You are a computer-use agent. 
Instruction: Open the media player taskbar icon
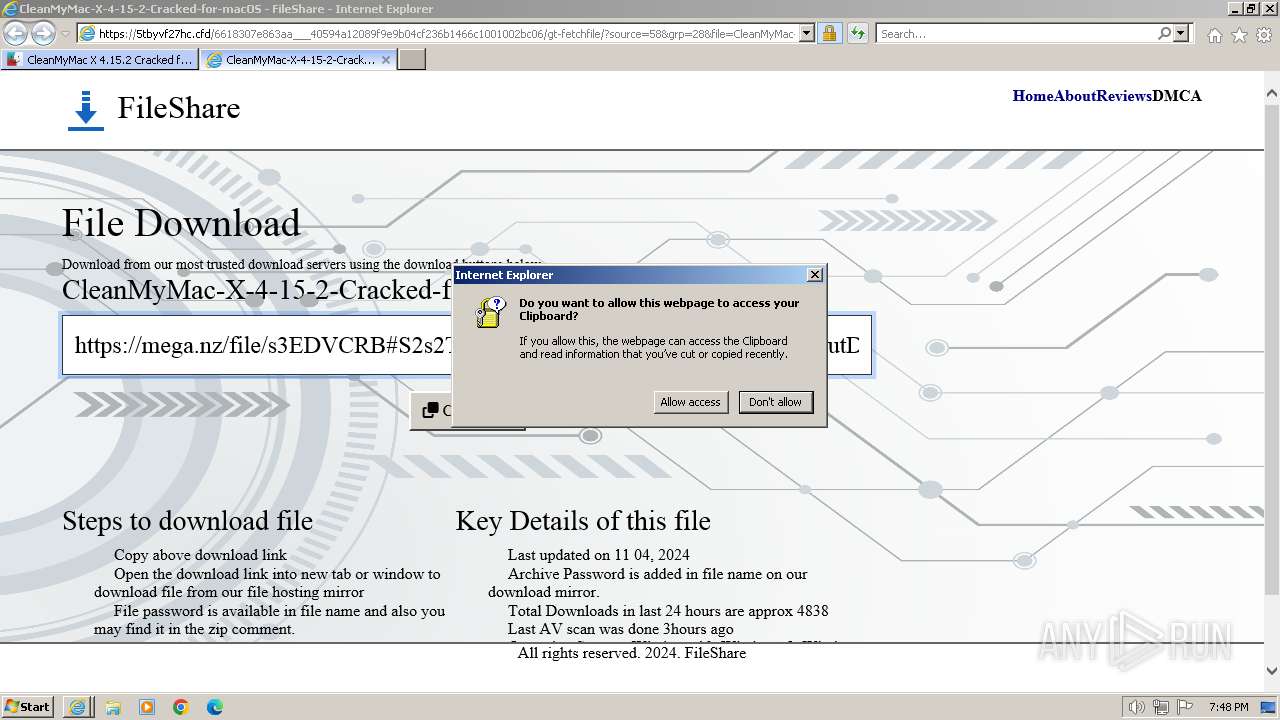click(147, 707)
